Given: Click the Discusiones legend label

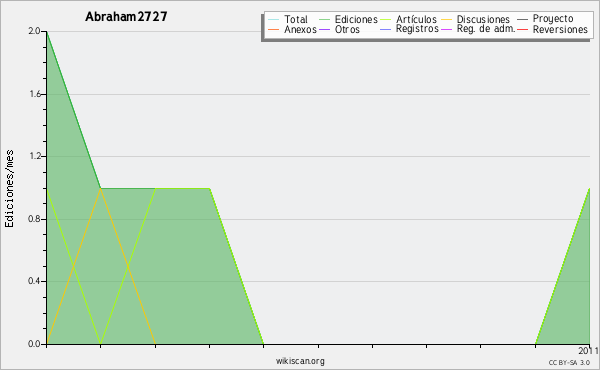Looking at the screenshot, I should (x=483, y=19).
